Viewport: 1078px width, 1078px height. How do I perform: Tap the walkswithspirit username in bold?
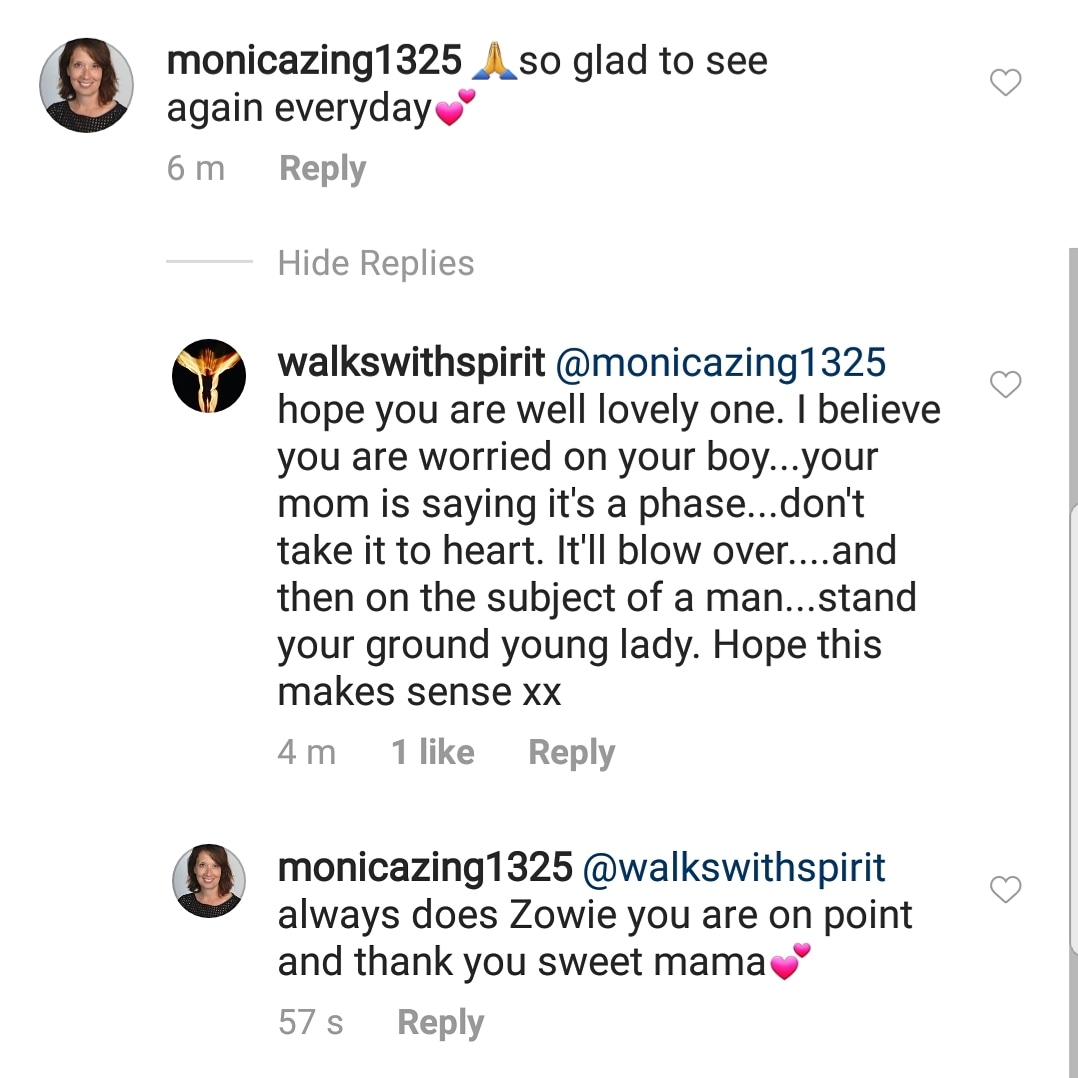tap(411, 362)
